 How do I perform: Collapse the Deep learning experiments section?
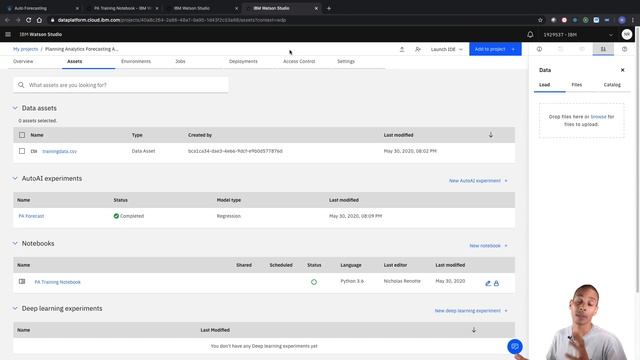(15, 308)
